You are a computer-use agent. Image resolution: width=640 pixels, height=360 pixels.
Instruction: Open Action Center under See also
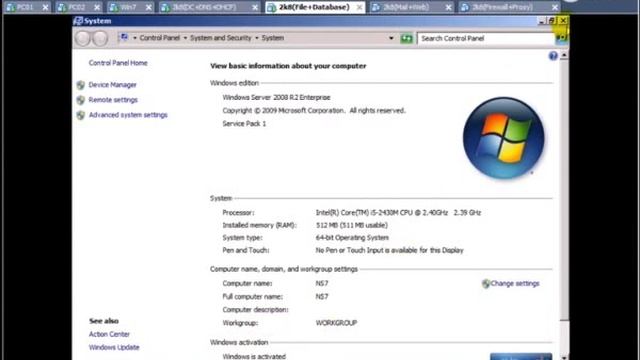pos(109,334)
